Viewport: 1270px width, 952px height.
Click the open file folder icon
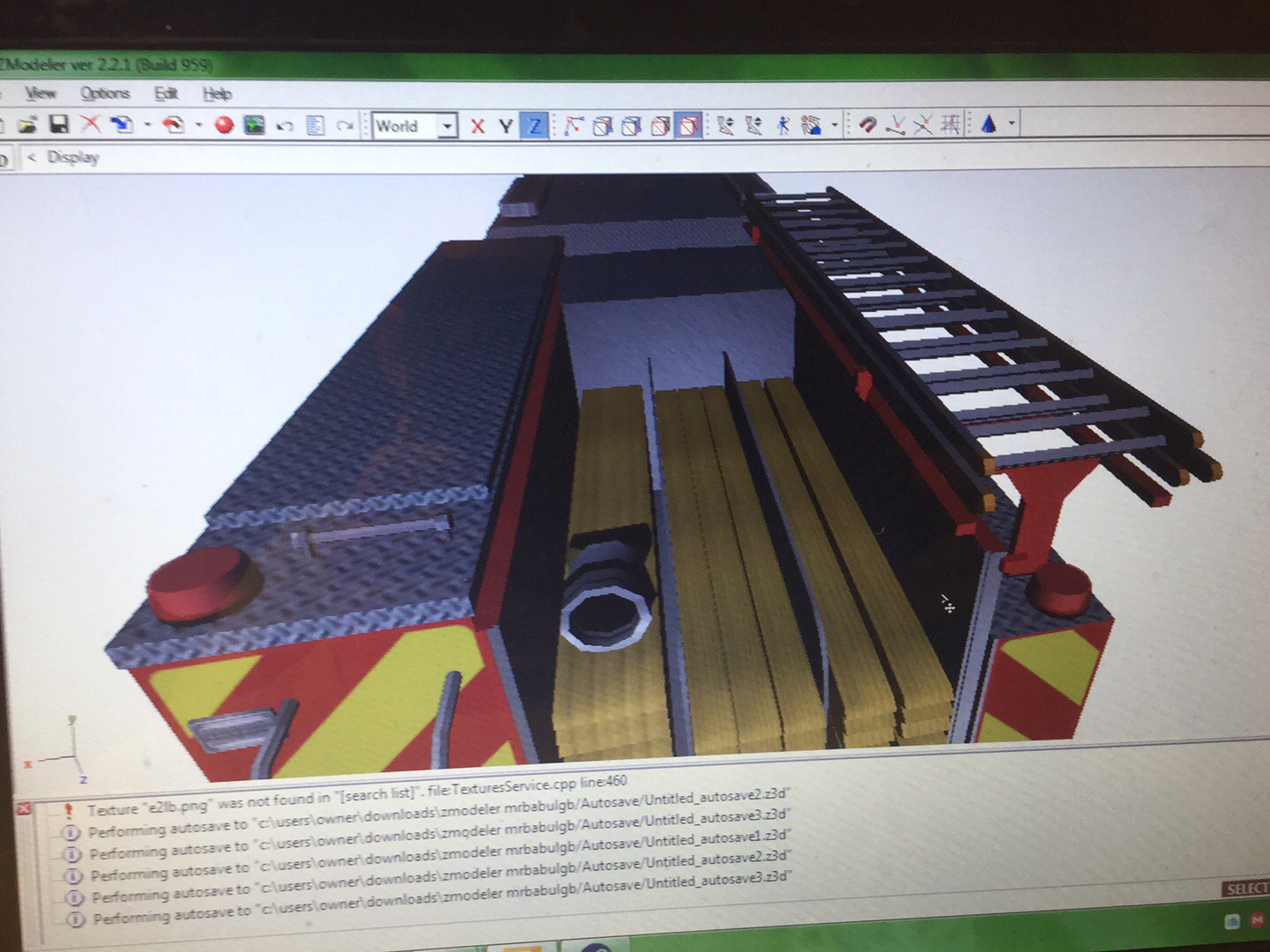pos(27,124)
